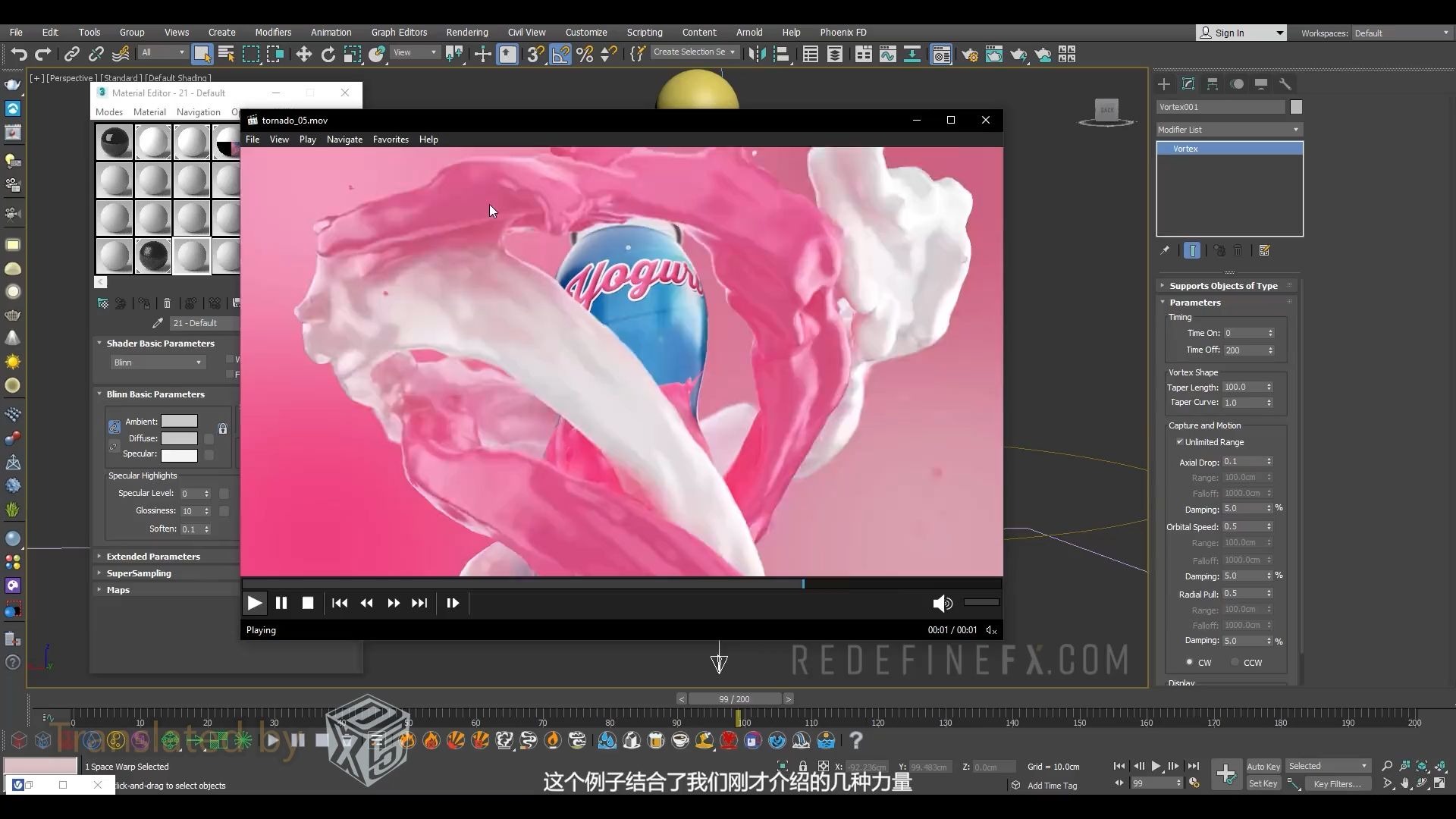Open Navigation menu in Material Editor
The width and height of the screenshot is (1456, 819).
(x=198, y=112)
